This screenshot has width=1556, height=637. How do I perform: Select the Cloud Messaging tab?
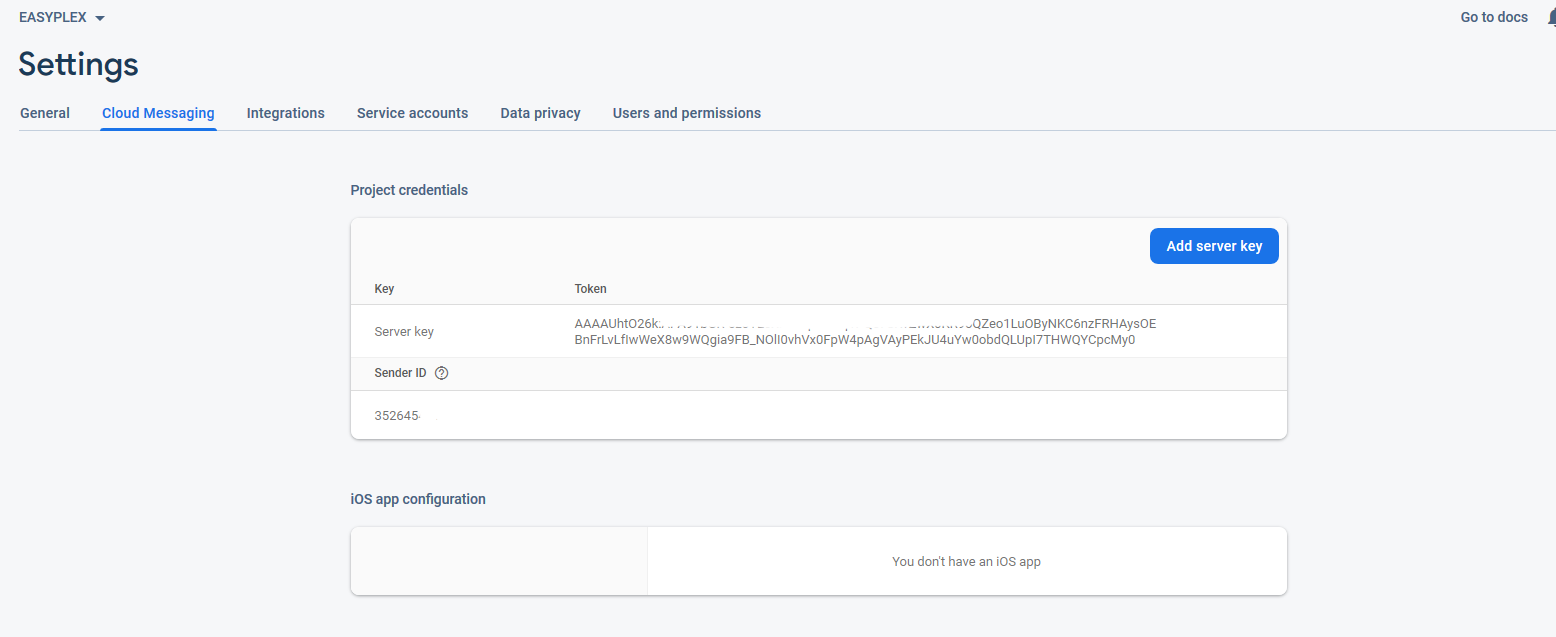pyautogui.click(x=157, y=112)
